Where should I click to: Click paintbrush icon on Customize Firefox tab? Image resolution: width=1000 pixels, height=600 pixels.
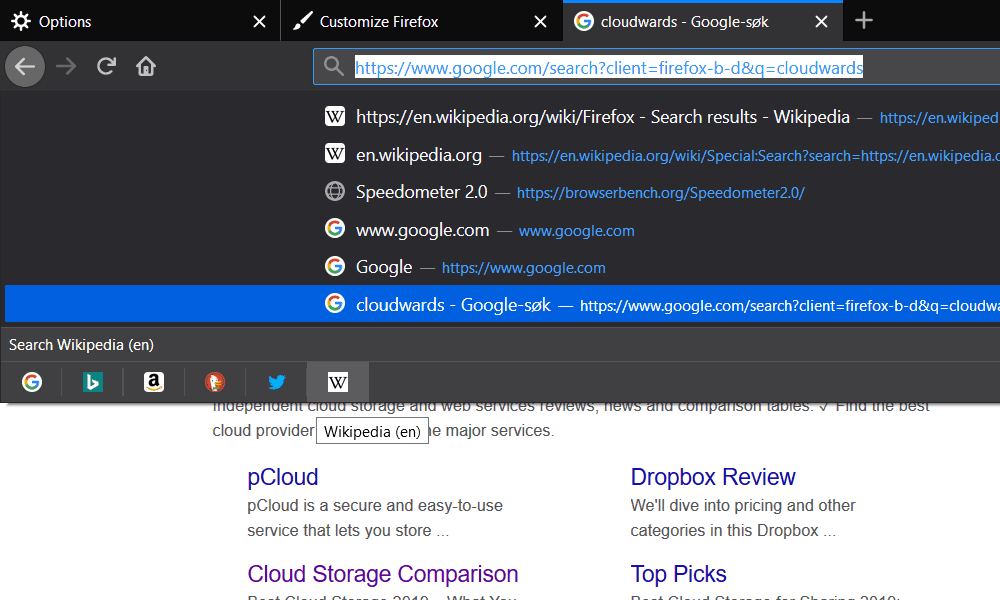(302, 21)
